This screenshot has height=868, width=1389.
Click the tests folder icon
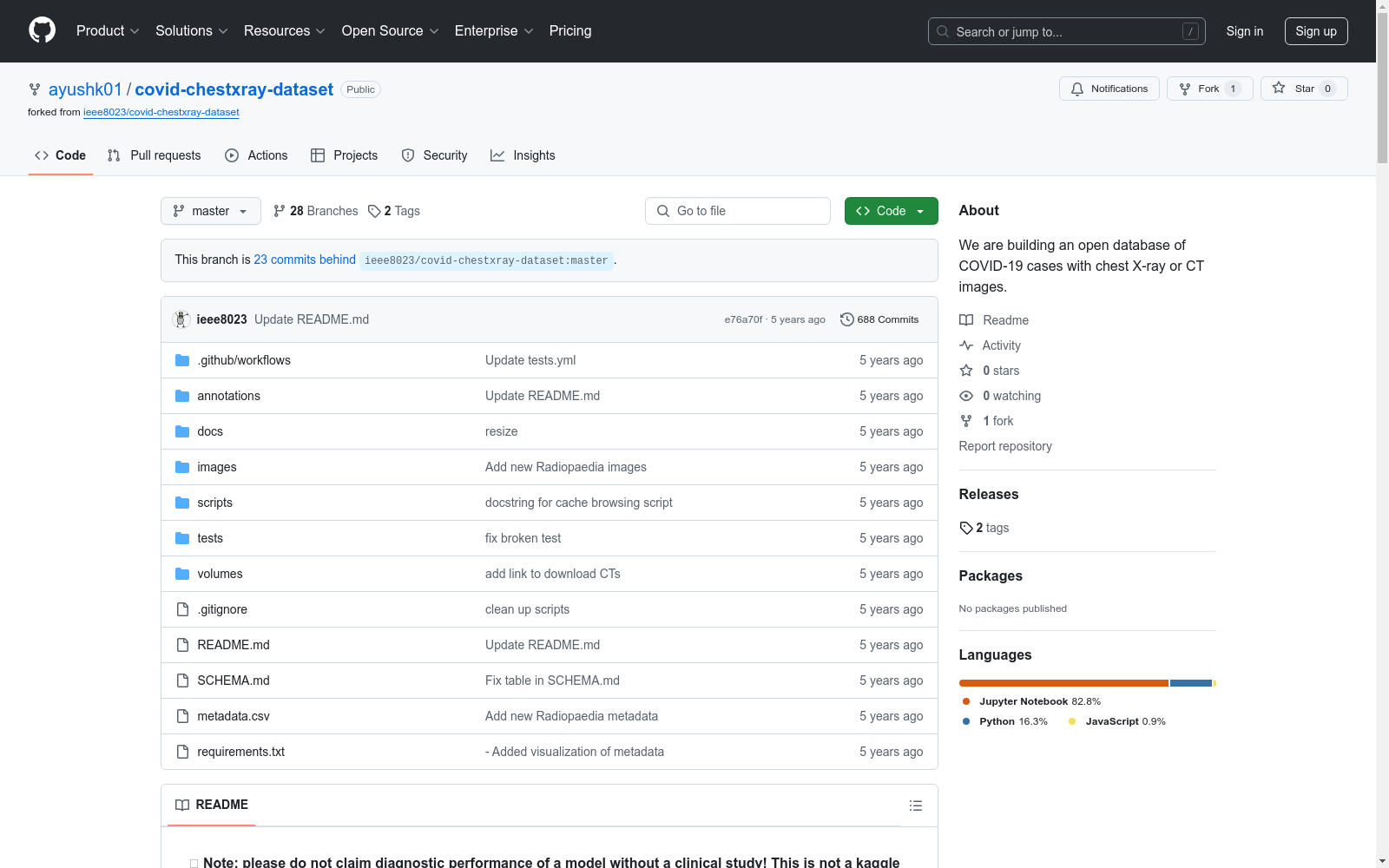[182, 538]
